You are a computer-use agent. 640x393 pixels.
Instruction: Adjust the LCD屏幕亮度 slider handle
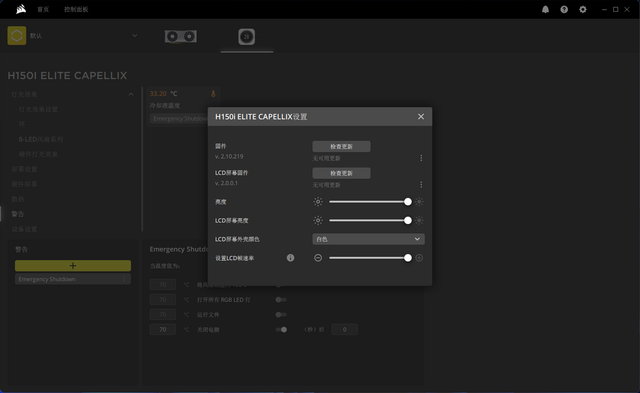coord(408,220)
